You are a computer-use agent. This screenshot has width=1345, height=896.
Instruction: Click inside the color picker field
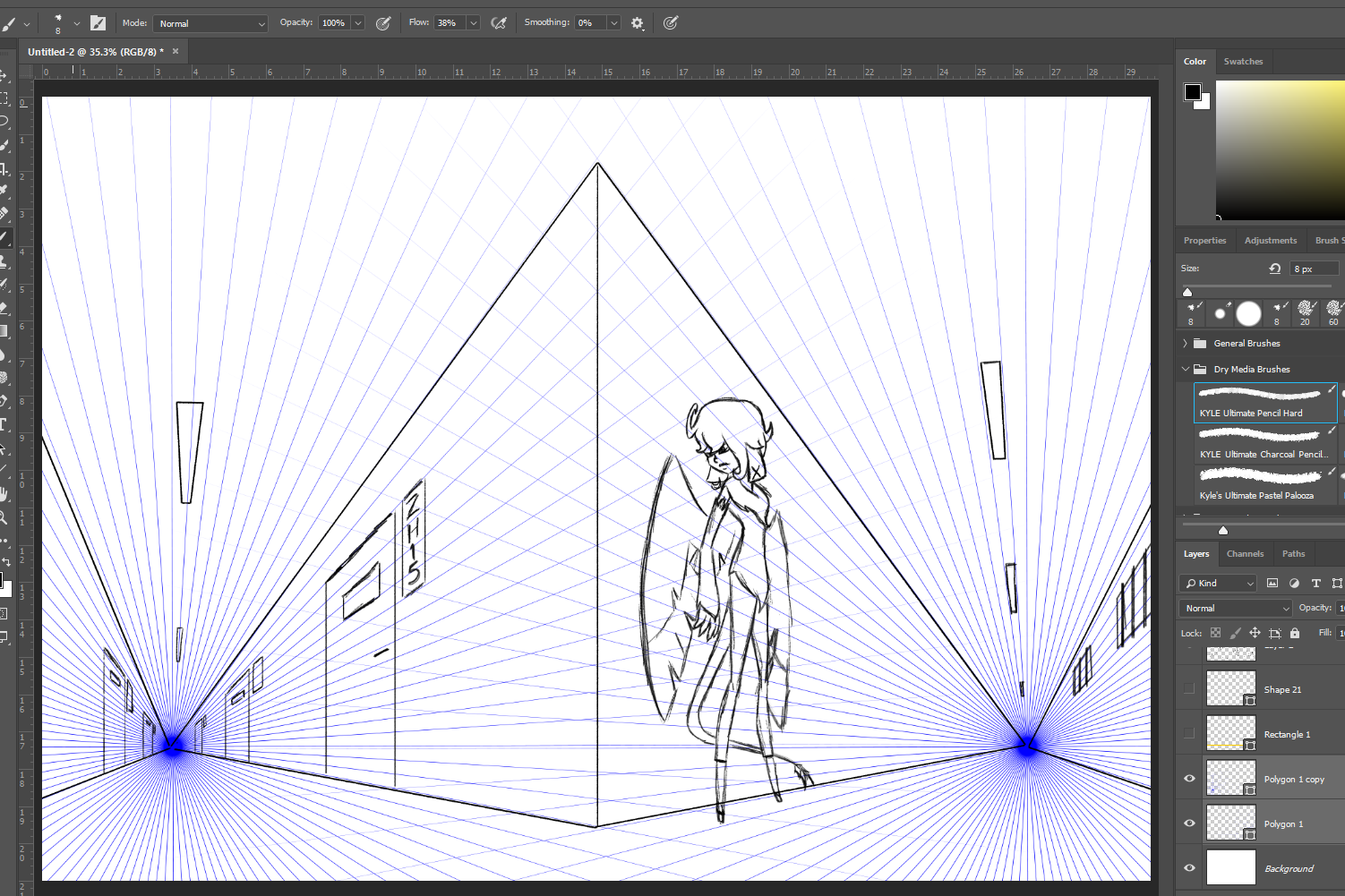[x=1280, y=149]
